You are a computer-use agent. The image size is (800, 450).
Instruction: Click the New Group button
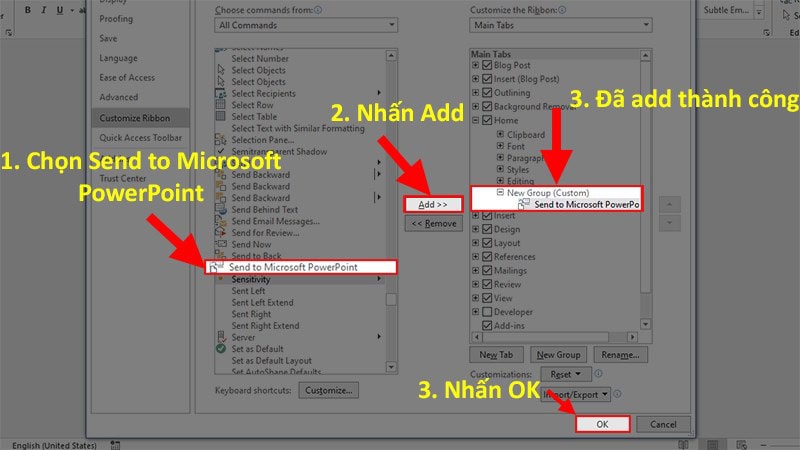point(559,355)
